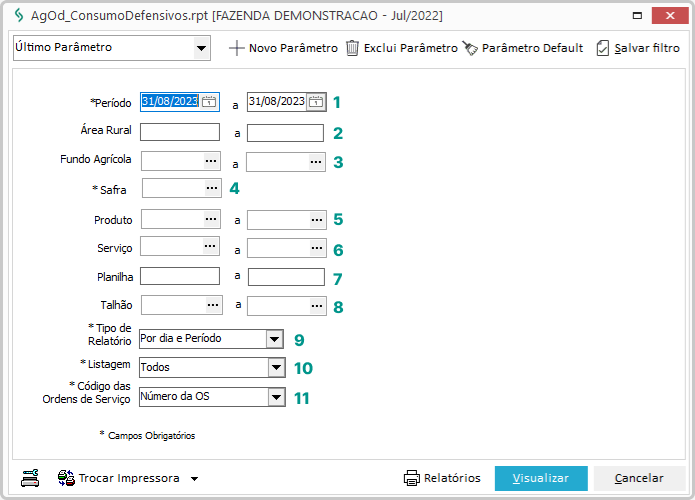695x500 pixels.
Task: Click the Relatórios printer icon
Action: click(412, 478)
